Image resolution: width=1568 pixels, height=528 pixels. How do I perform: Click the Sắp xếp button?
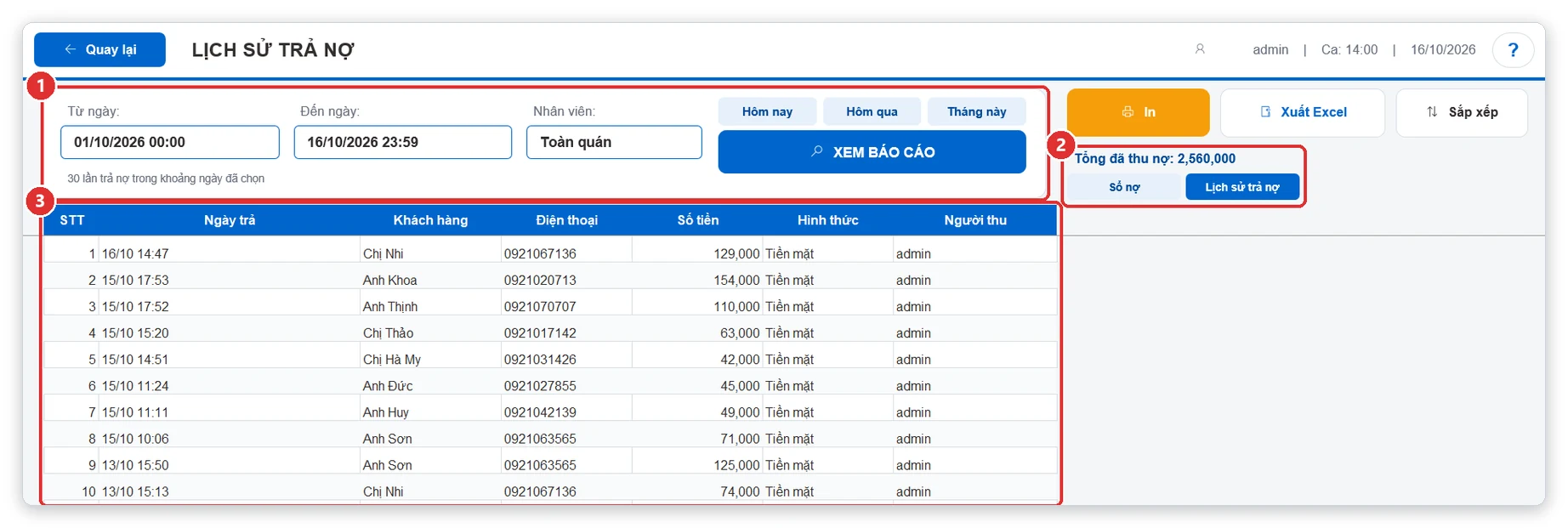[x=1462, y=112]
